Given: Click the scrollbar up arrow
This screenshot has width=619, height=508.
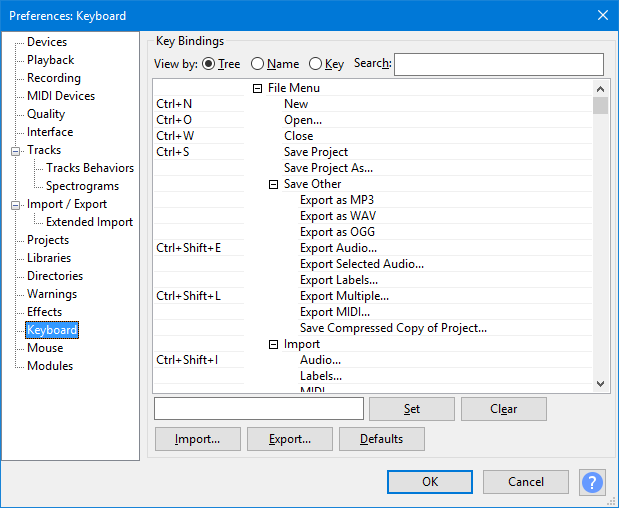Looking at the screenshot, I should coord(600,89).
